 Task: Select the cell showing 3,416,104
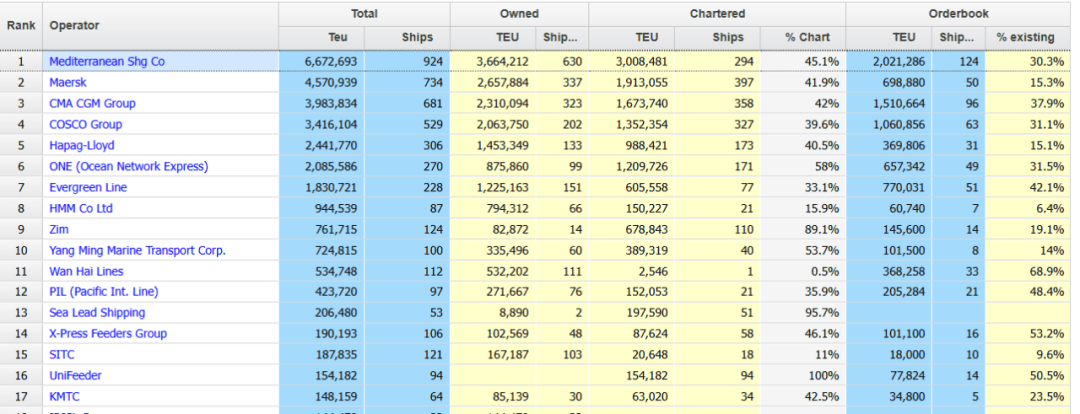click(322, 125)
